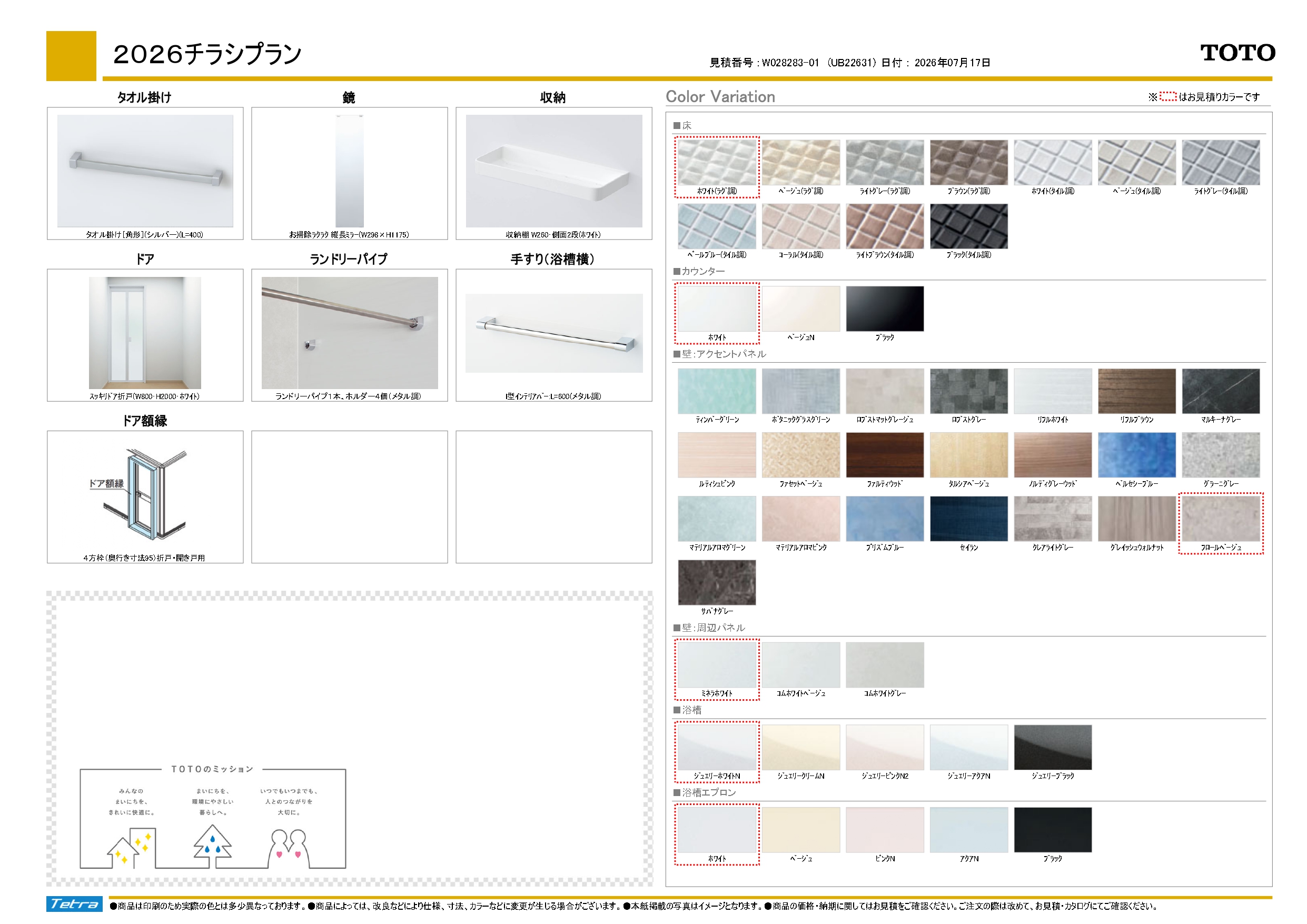Choose the ジュエリーブラック bathtub swatch

pyautogui.click(x=1053, y=748)
